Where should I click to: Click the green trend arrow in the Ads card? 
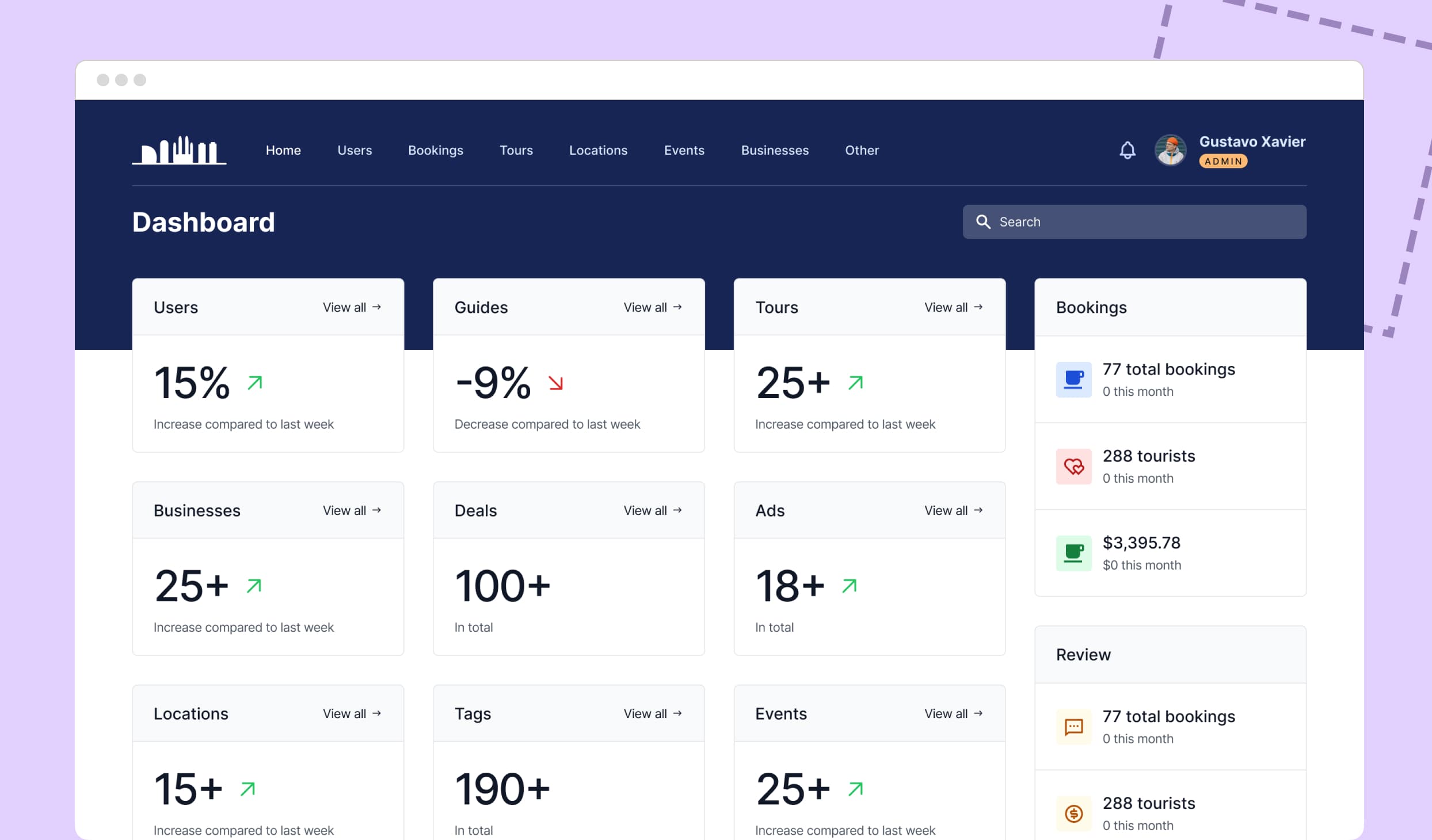pos(850,586)
